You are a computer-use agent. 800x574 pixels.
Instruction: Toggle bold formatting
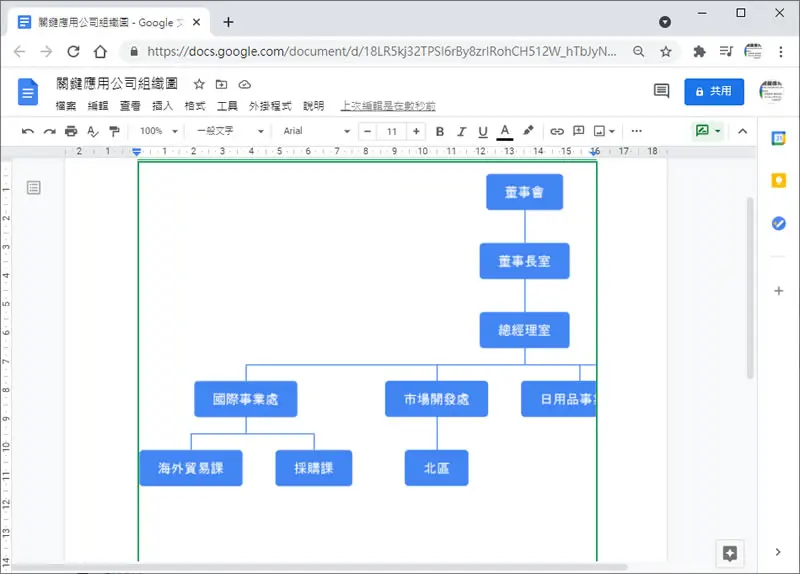[x=440, y=132]
